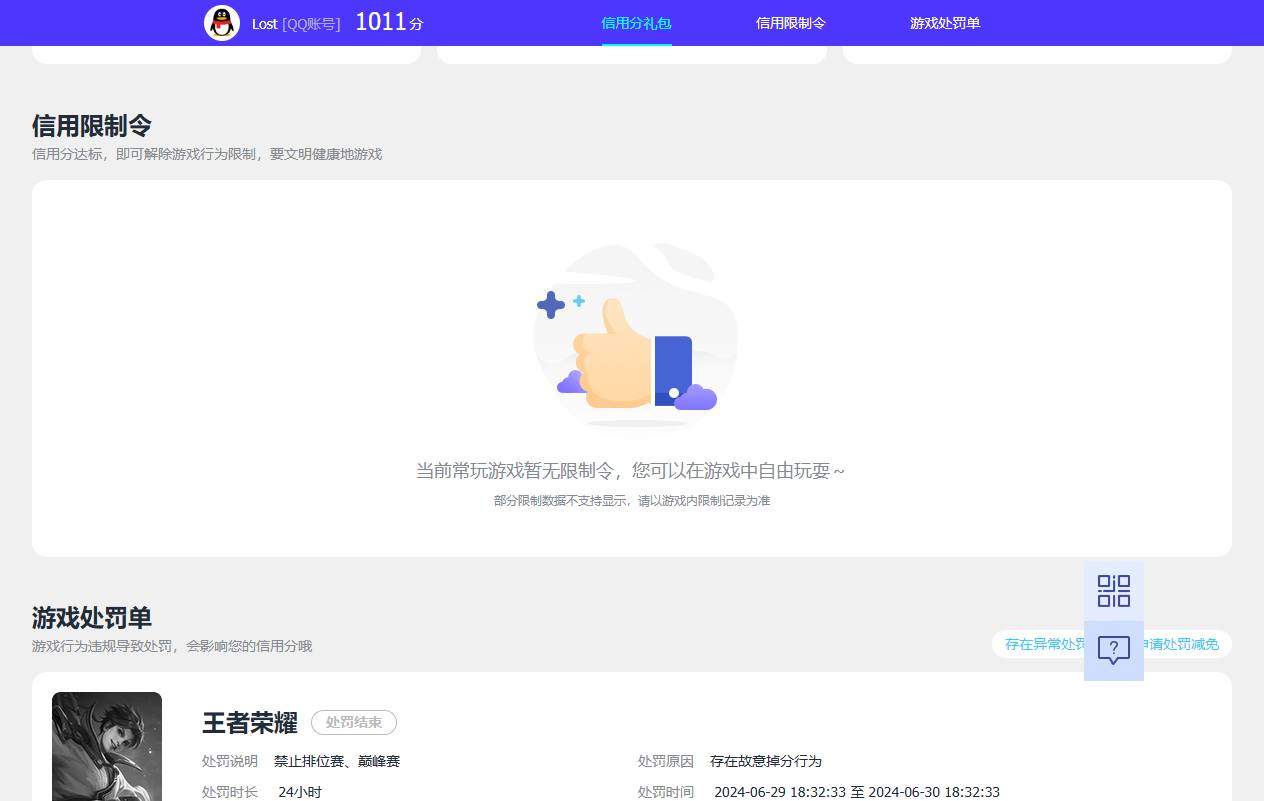The width and height of the screenshot is (1264, 801).
Task: Open the QR code floating icon
Action: click(1114, 591)
